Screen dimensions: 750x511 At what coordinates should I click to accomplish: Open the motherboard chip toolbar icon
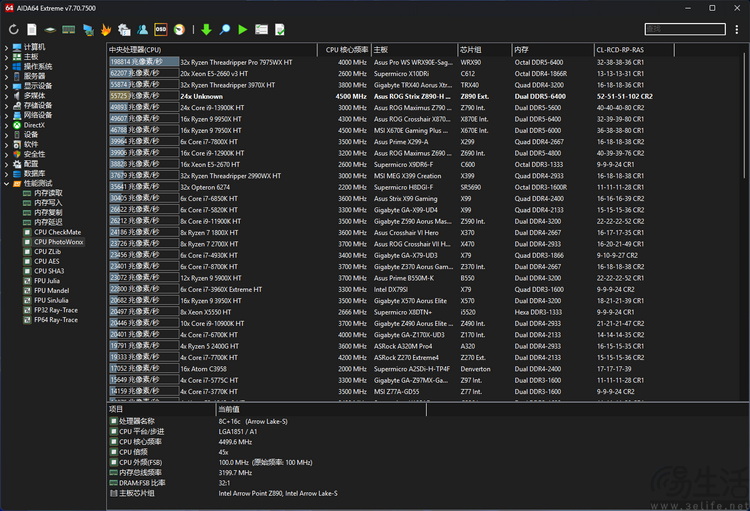click(50, 30)
